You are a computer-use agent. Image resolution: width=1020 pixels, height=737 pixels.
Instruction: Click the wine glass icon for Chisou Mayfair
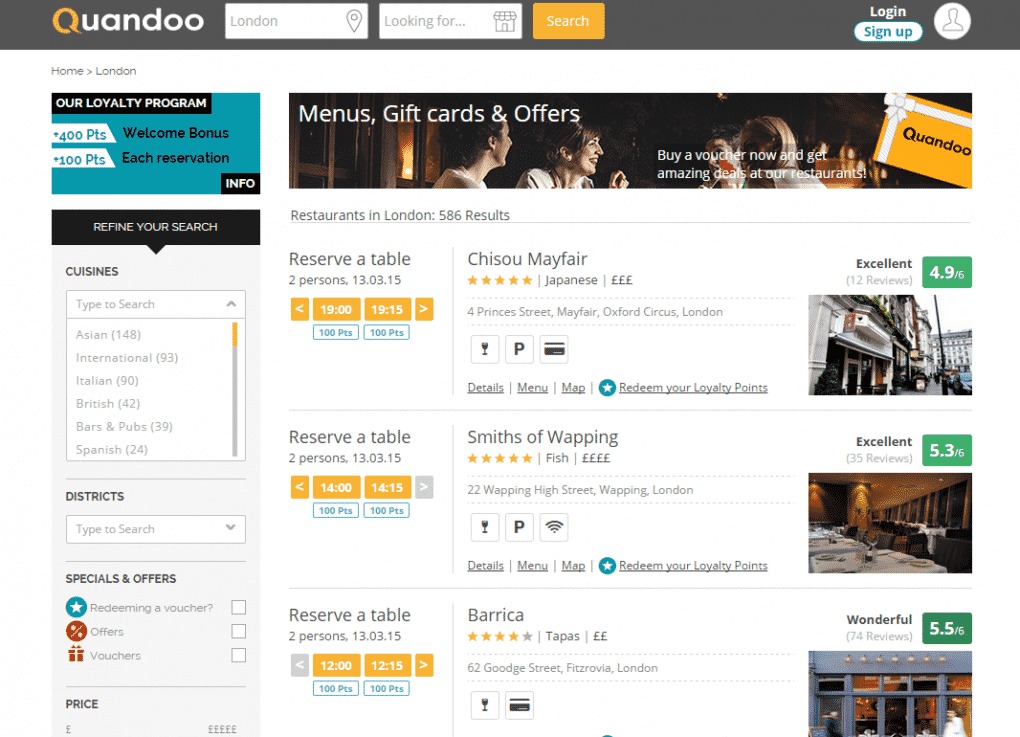pos(485,349)
